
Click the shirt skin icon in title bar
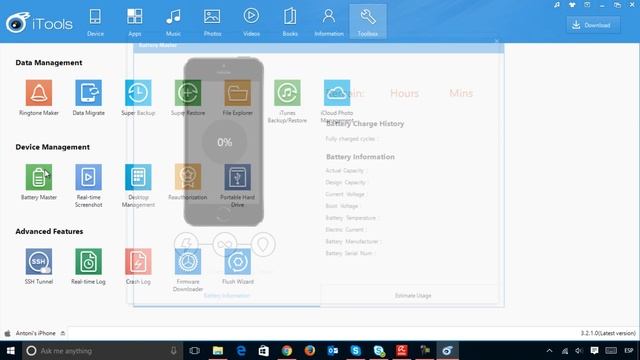(572, 5)
